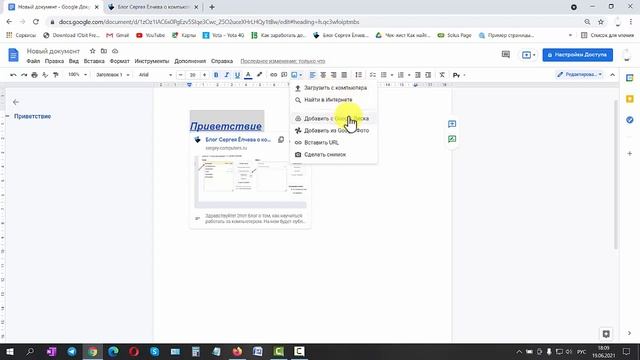Viewport: 640px width, 360px height.
Task: Open the text color picker (A)
Action: tap(248, 75)
